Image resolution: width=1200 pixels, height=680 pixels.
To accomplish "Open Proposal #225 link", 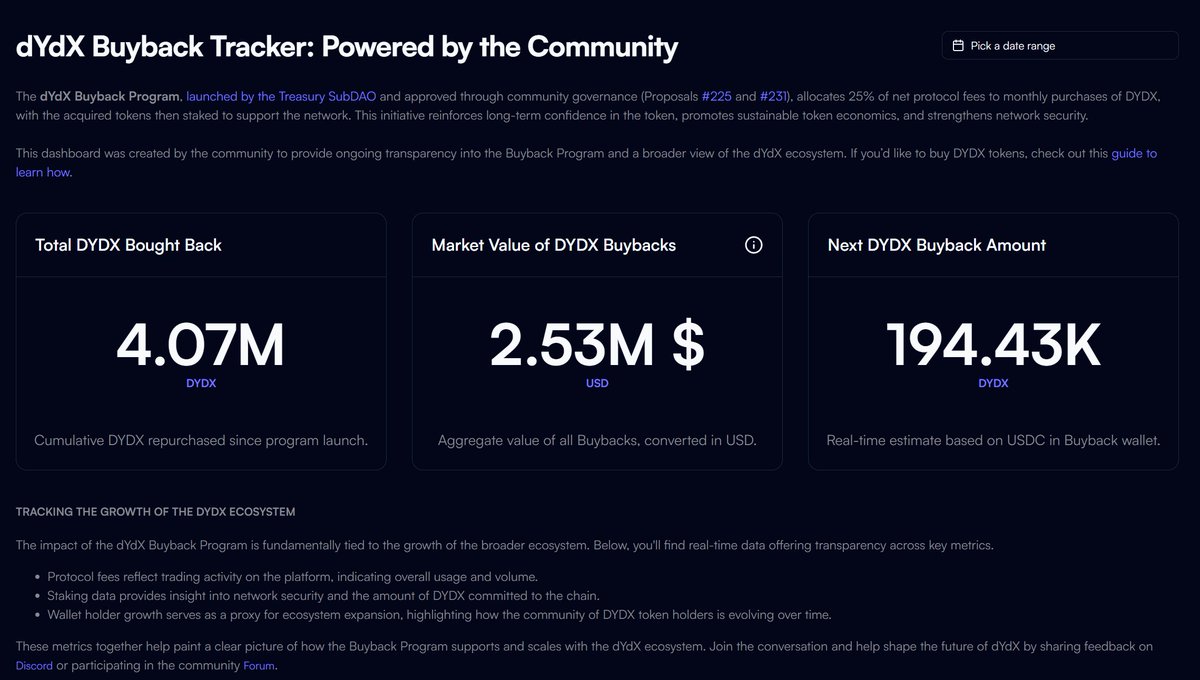I will click(717, 97).
